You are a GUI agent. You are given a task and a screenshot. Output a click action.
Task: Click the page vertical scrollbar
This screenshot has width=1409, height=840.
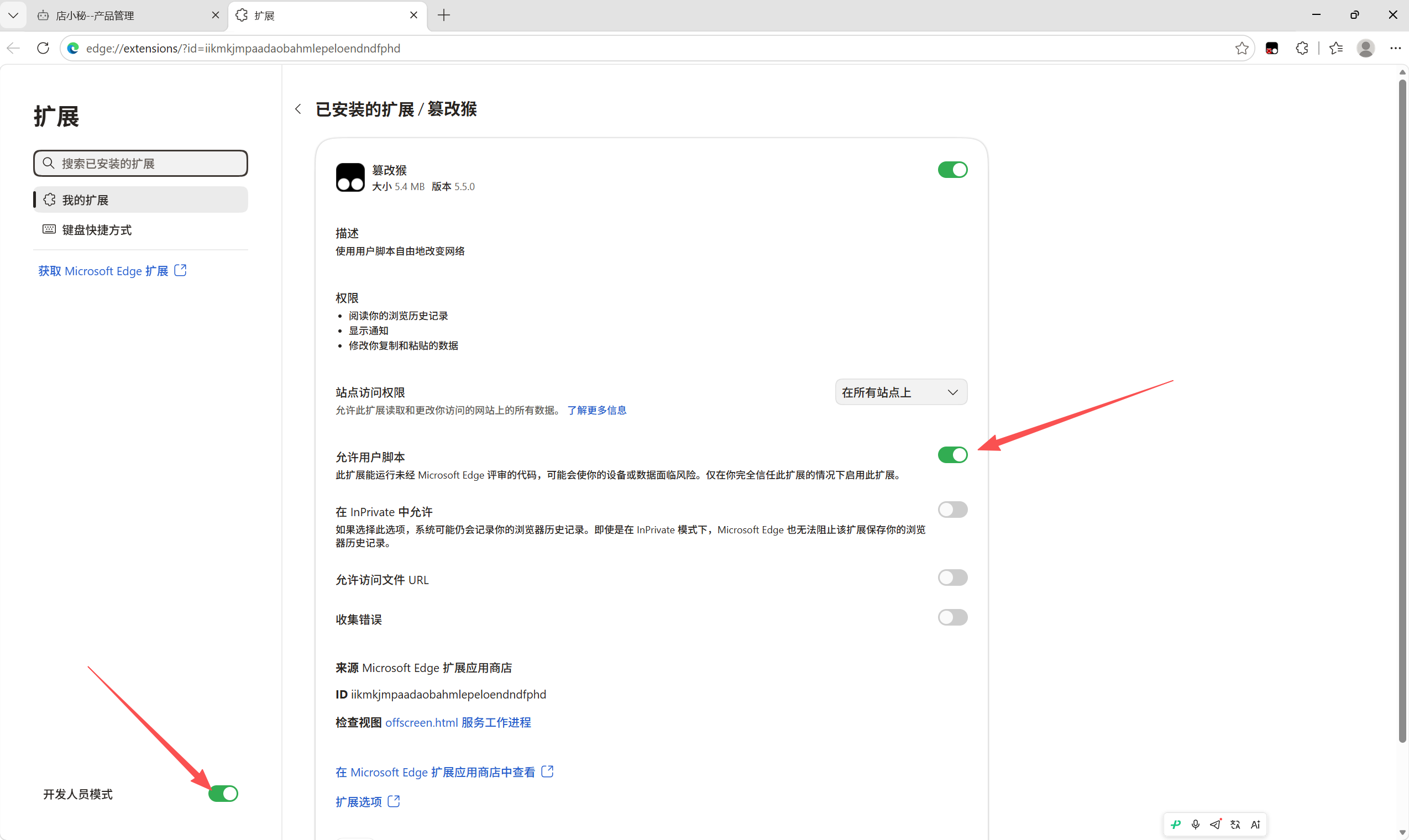1402,411
